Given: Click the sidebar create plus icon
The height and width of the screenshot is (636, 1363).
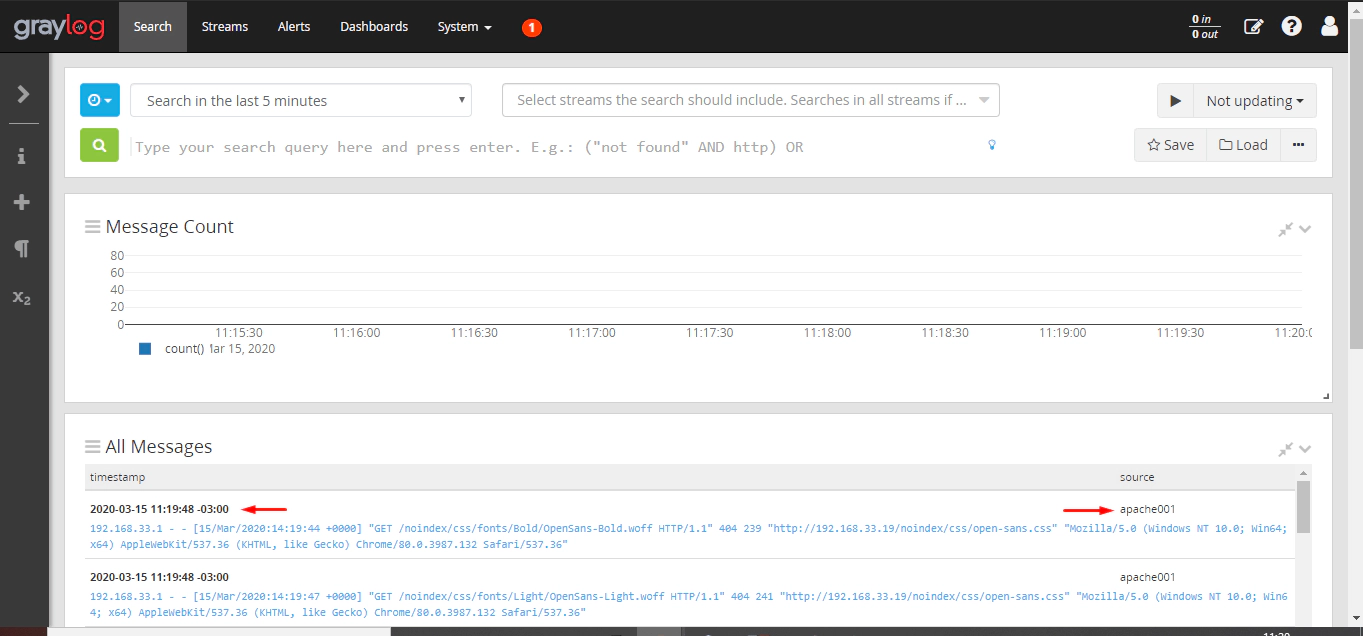Looking at the screenshot, I should click(22, 203).
